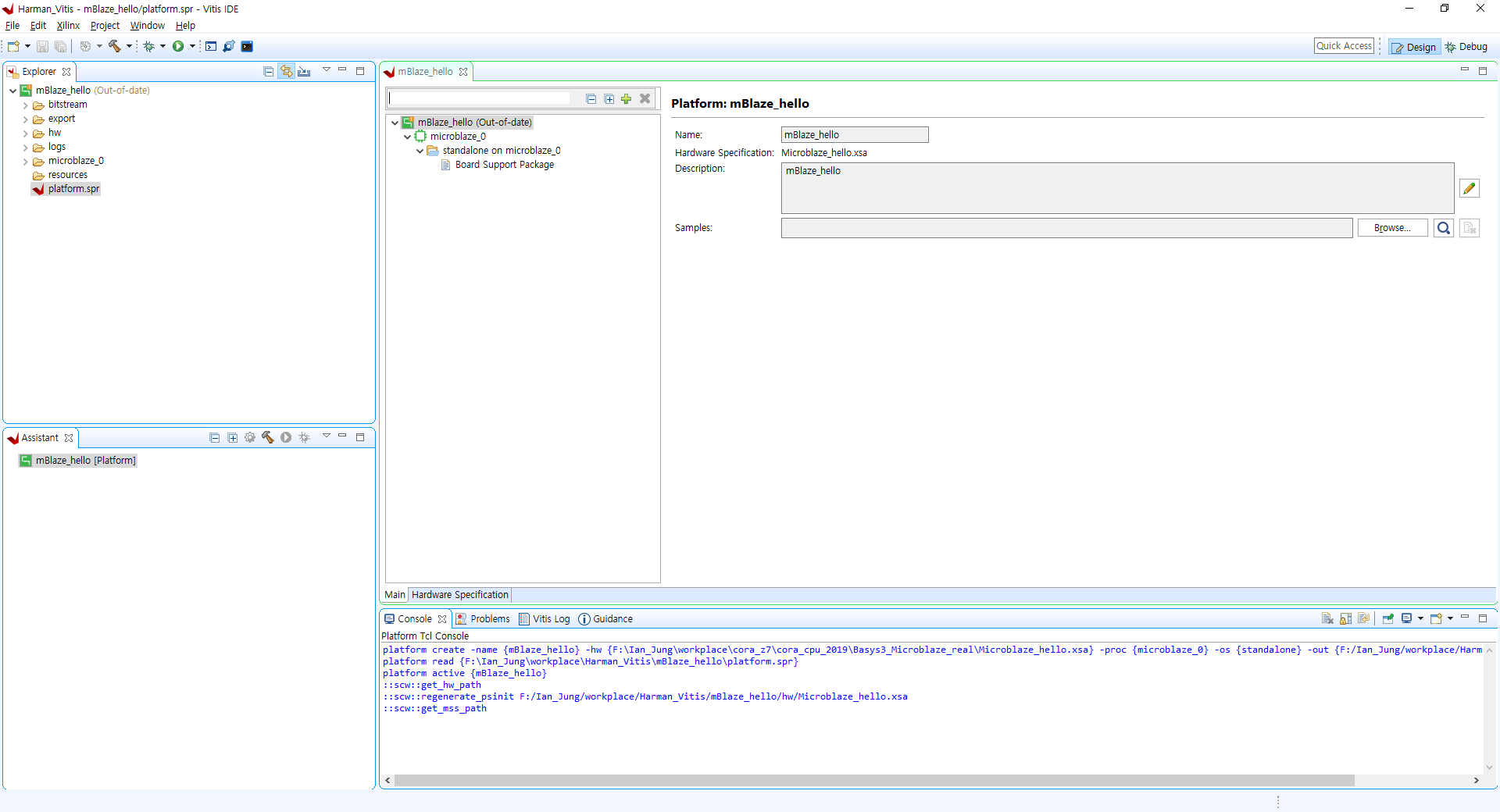Expand the hw folder
The image size is (1500, 812).
tap(26, 134)
